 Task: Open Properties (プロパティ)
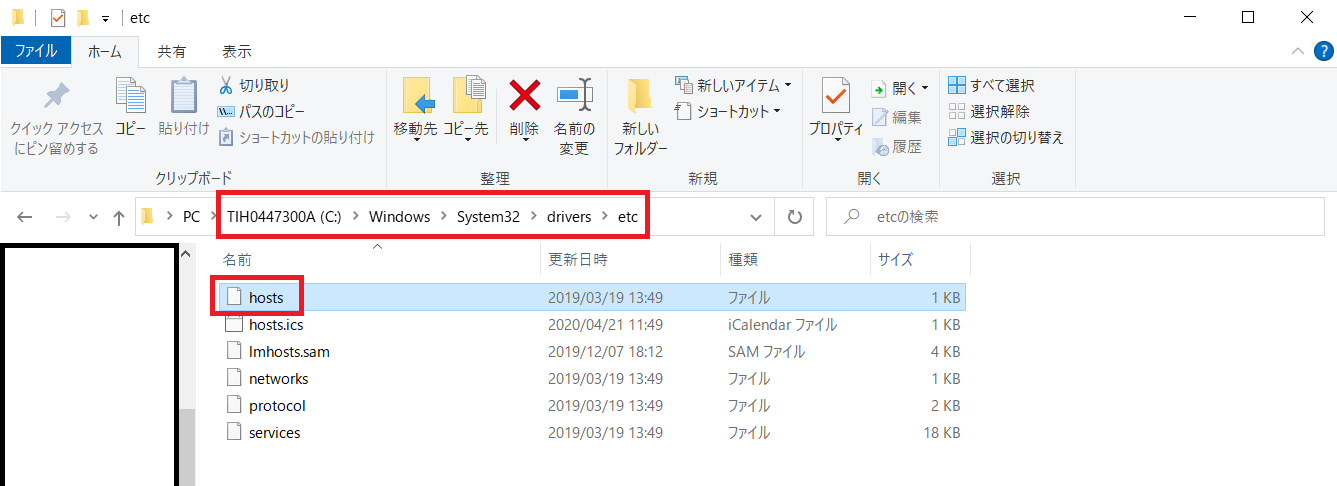(836, 110)
